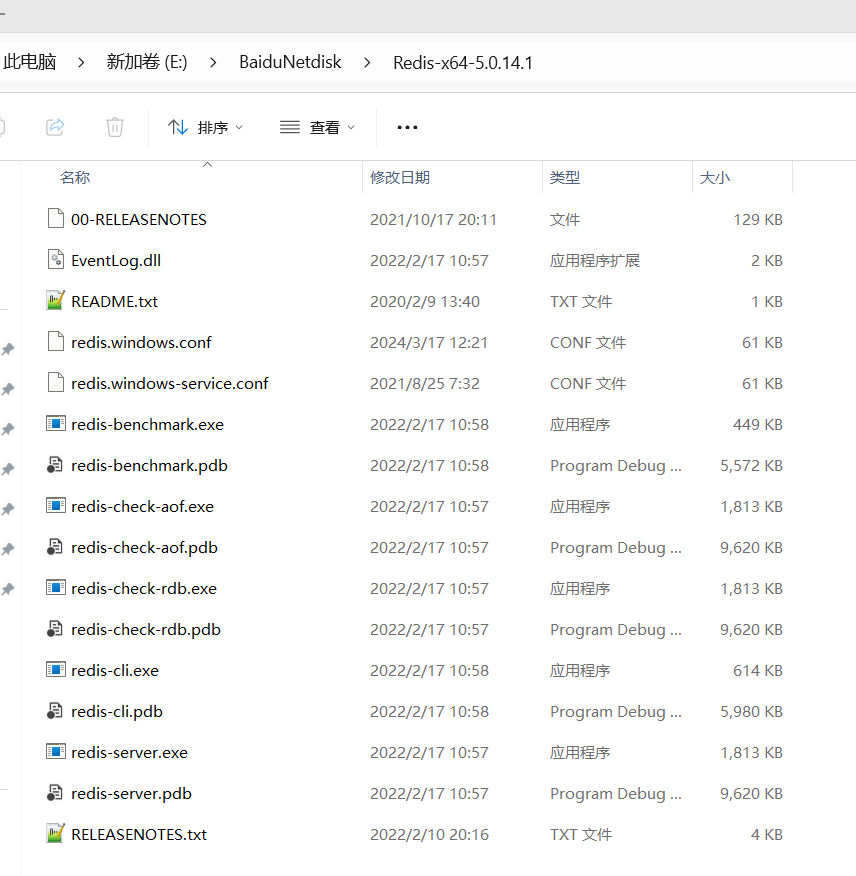This screenshot has height=876, width=856.
Task: Select the file name RELEASENOTES.txt
Action: click(x=139, y=835)
